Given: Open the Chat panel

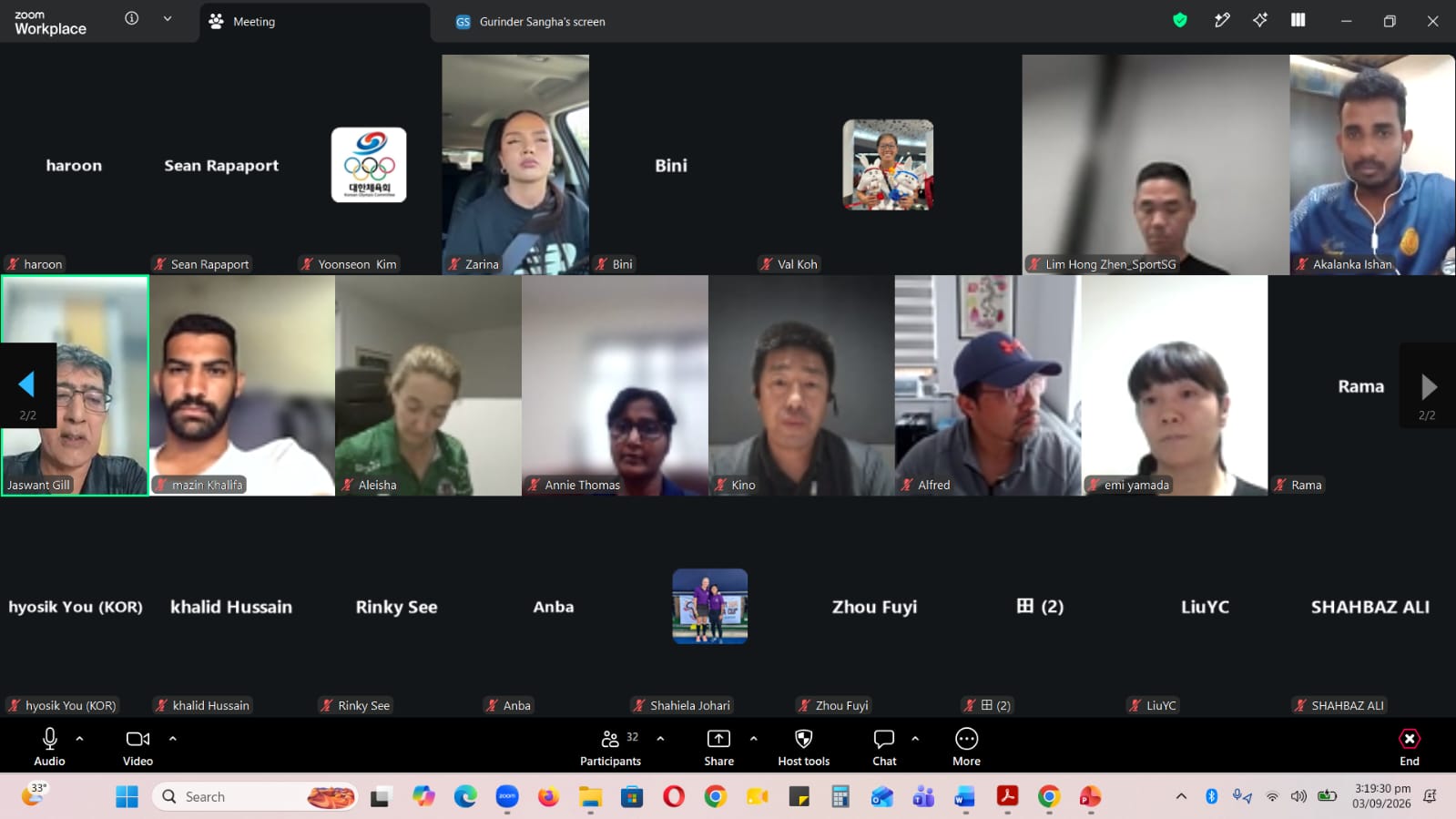Looking at the screenshot, I should (884, 747).
